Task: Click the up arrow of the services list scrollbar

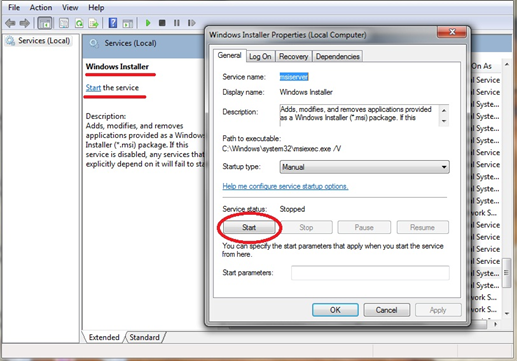Action: (507, 64)
